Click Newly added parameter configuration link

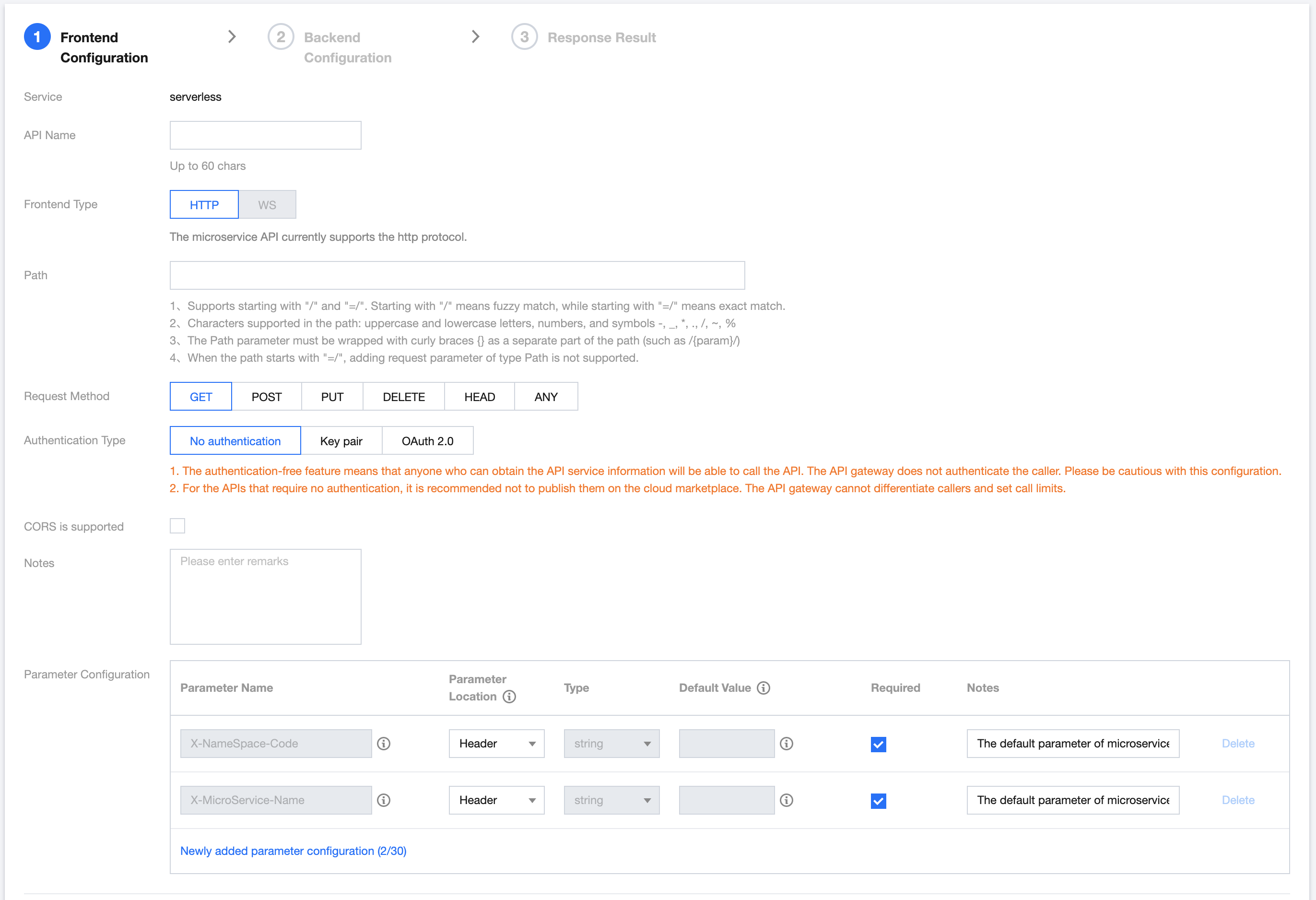point(293,851)
